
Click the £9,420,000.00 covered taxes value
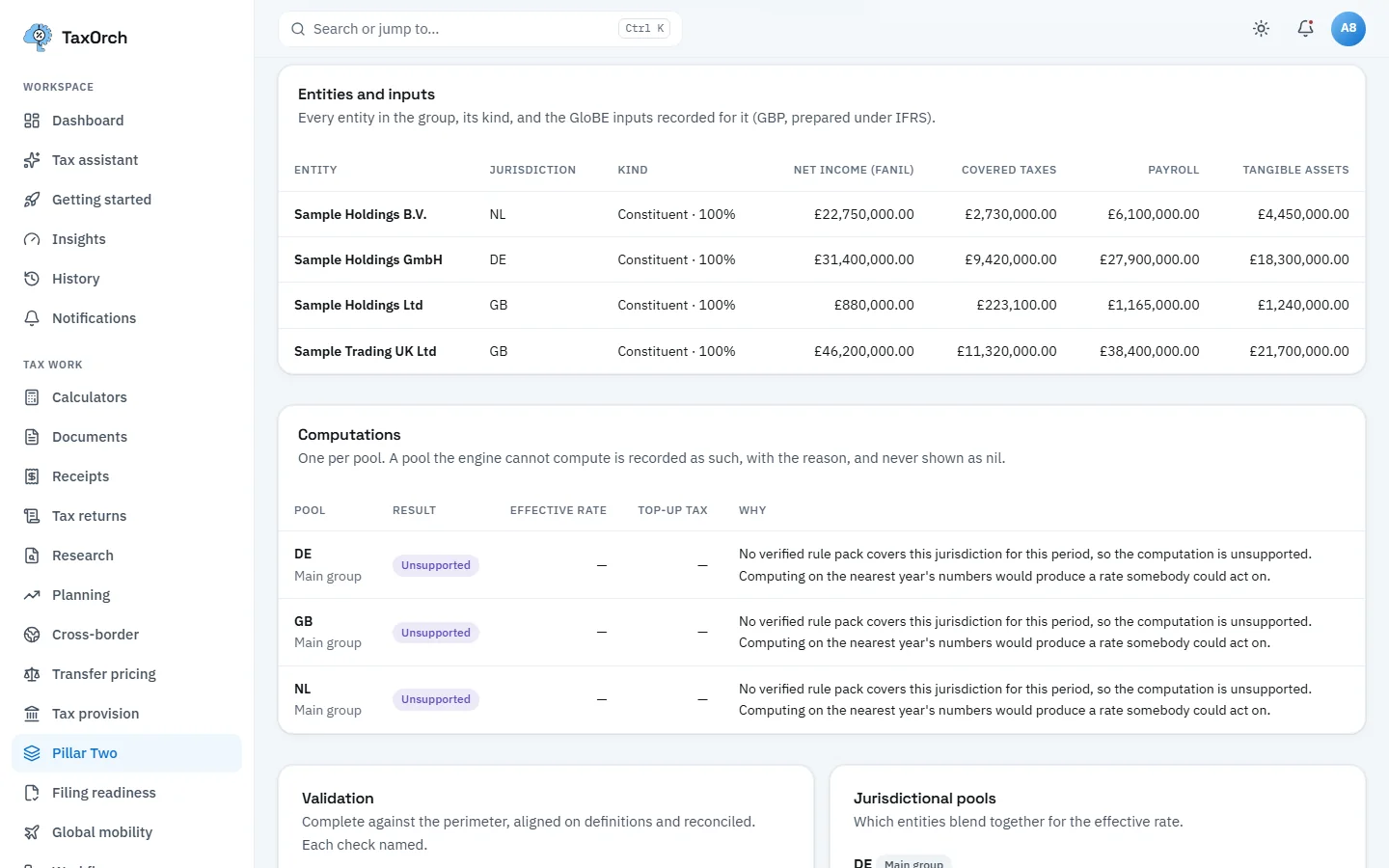tap(1011, 259)
